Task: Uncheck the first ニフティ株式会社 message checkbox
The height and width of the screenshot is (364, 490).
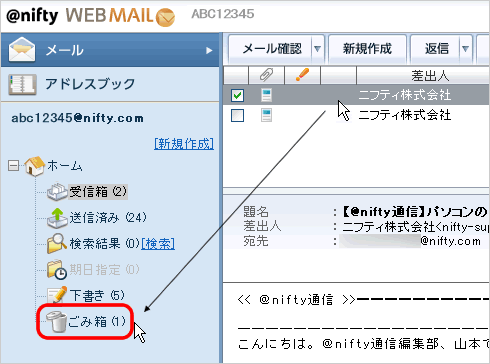Action: (237, 95)
